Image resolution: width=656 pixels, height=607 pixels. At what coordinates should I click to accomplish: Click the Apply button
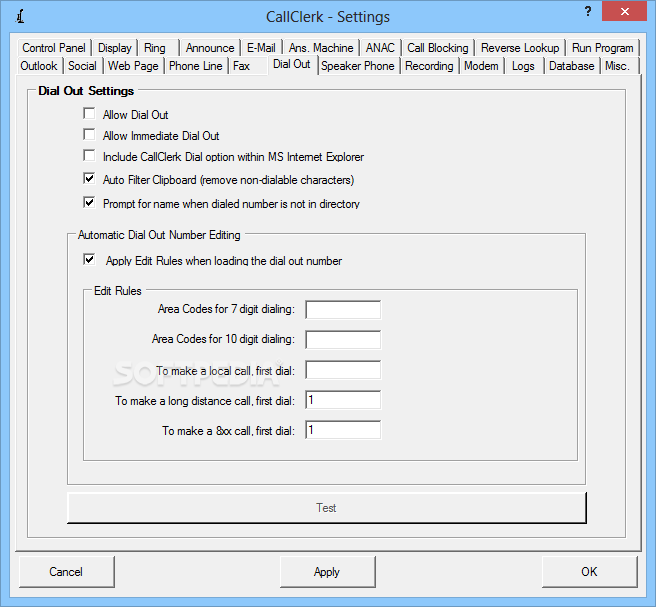(328, 571)
